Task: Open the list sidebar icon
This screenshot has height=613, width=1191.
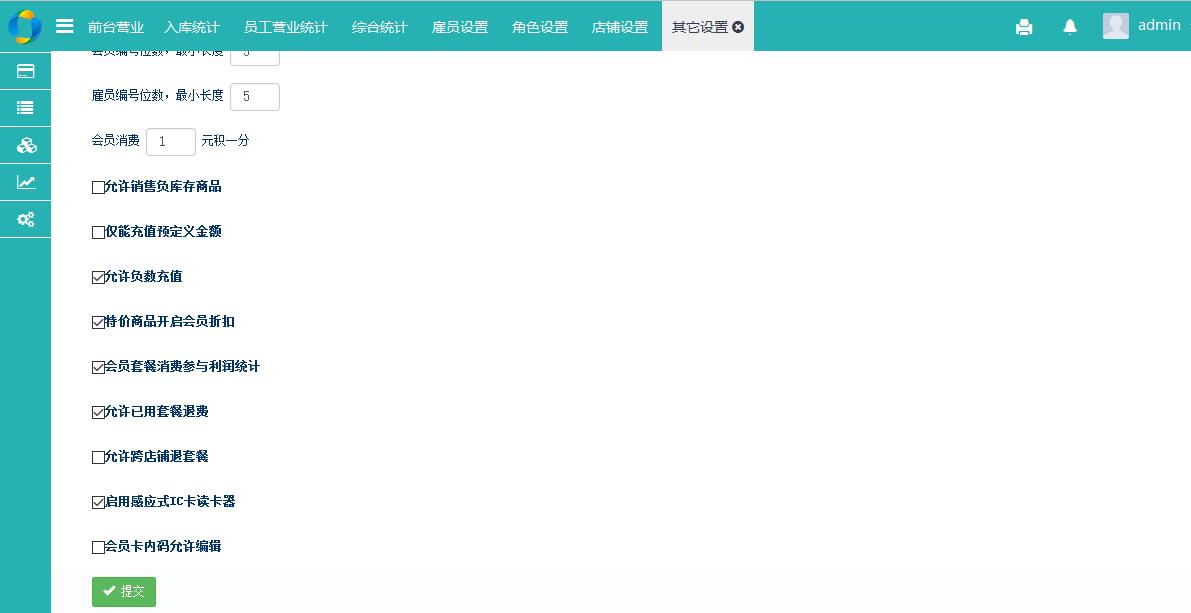Action: point(26,108)
